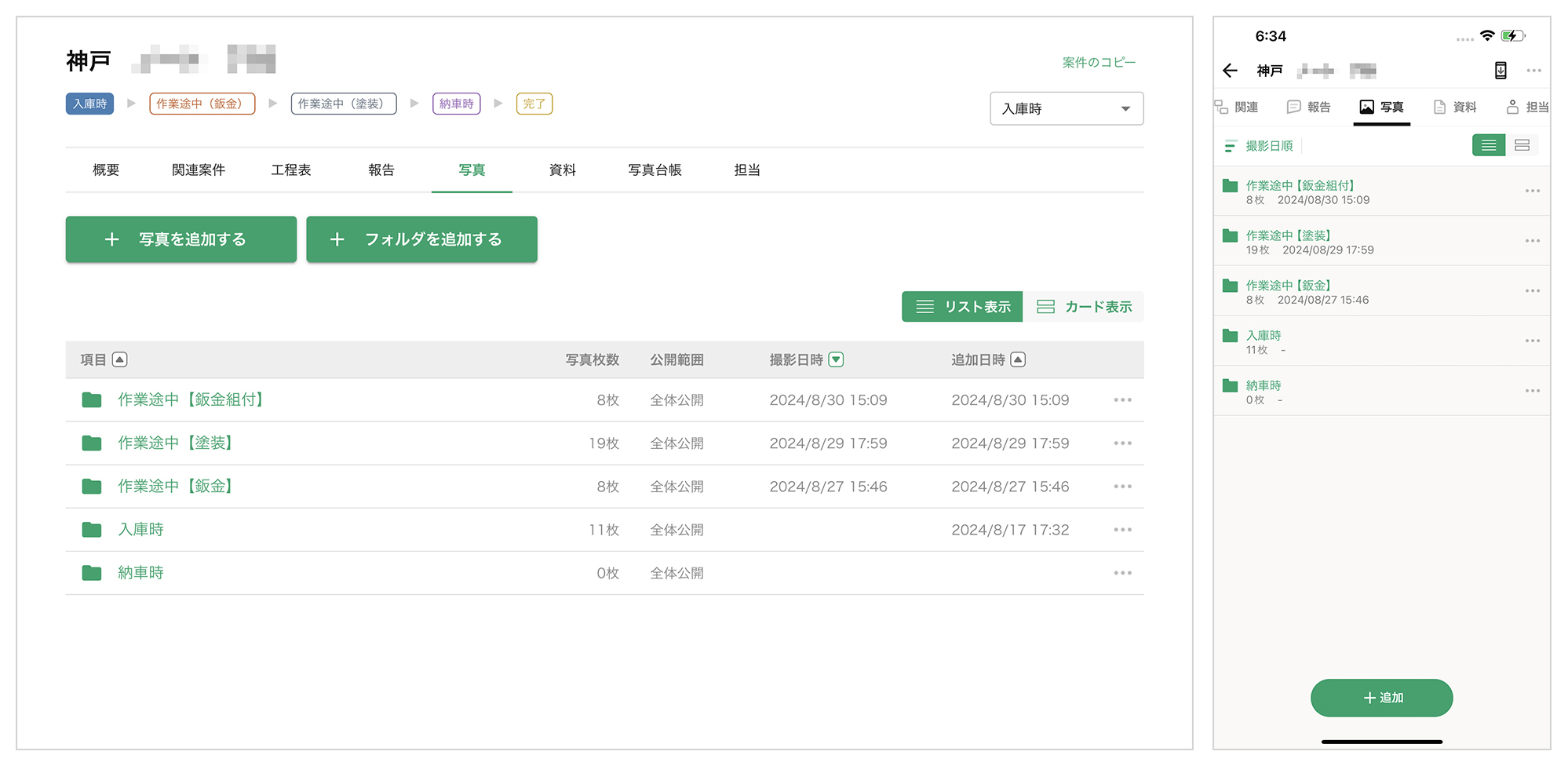Tap three-dot menu for 入庫時 in mobile list

pos(1533,341)
